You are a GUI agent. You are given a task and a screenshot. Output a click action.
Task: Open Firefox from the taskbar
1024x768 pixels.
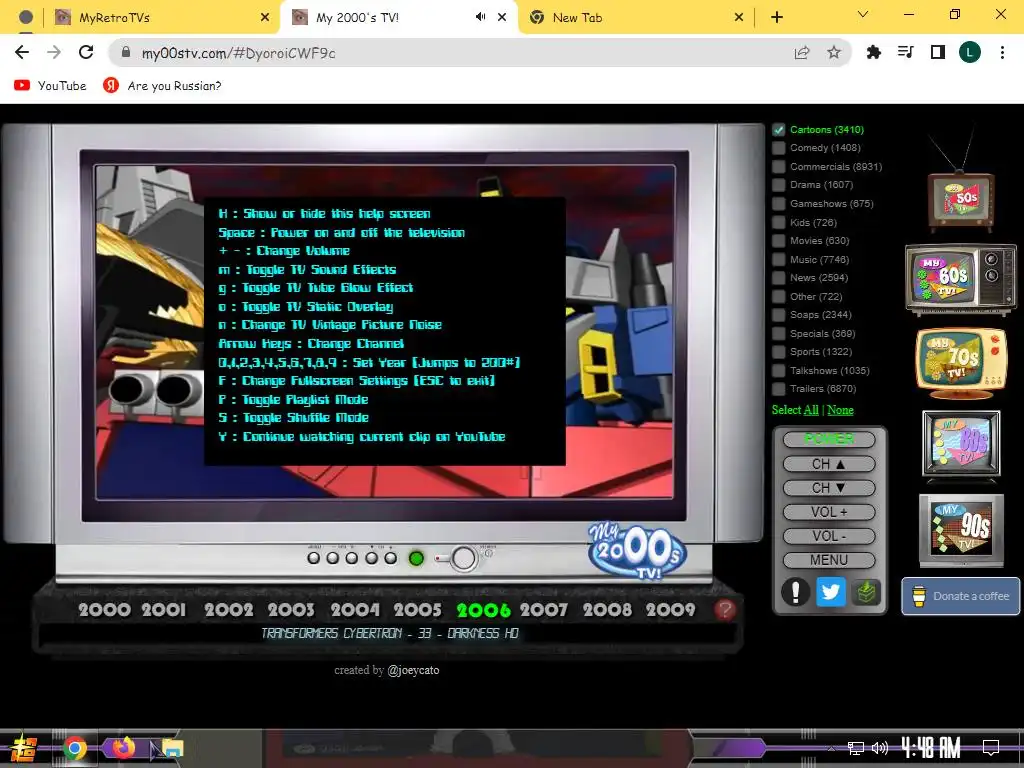pyautogui.click(x=123, y=747)
